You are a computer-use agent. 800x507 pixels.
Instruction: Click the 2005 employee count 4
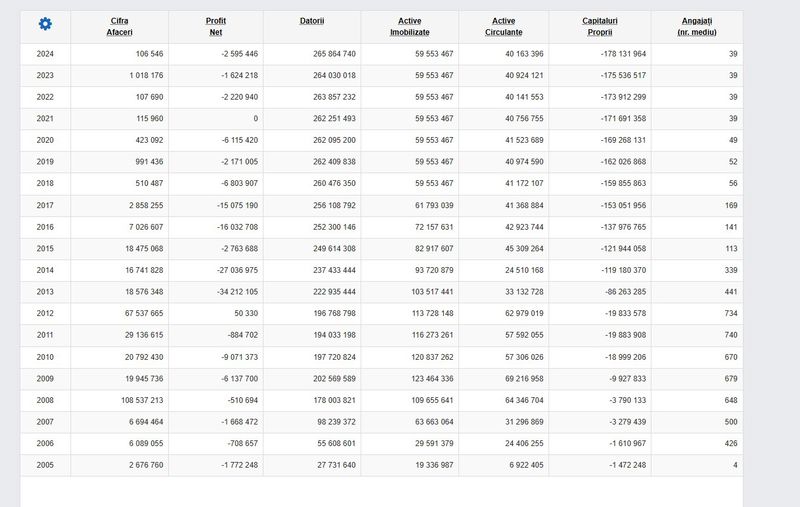click(735, 465)
